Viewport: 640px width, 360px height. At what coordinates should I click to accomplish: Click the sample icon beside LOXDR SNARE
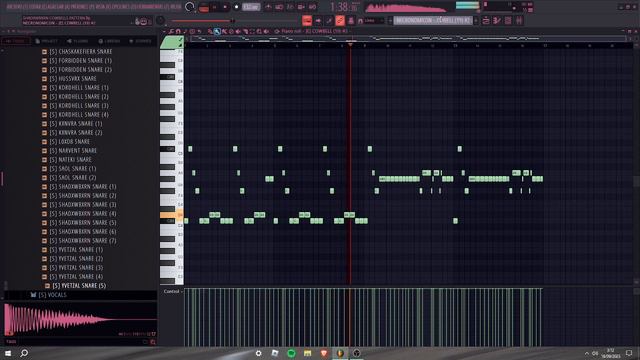click(44, 142)
